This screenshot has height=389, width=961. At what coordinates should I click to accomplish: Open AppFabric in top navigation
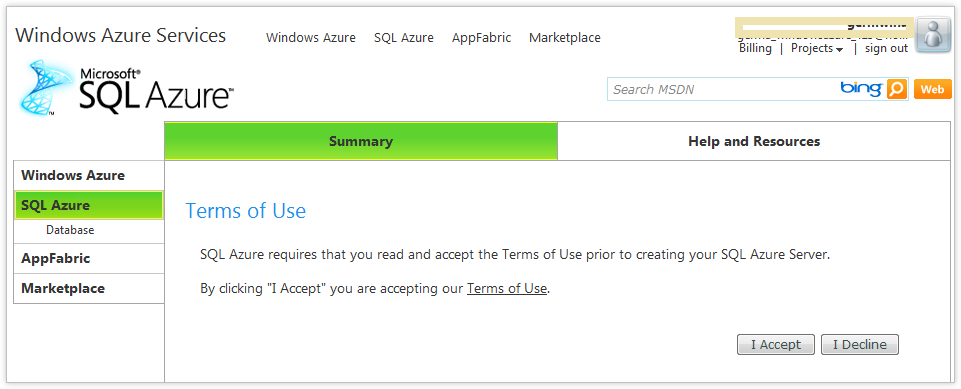[x=482, y=37]
